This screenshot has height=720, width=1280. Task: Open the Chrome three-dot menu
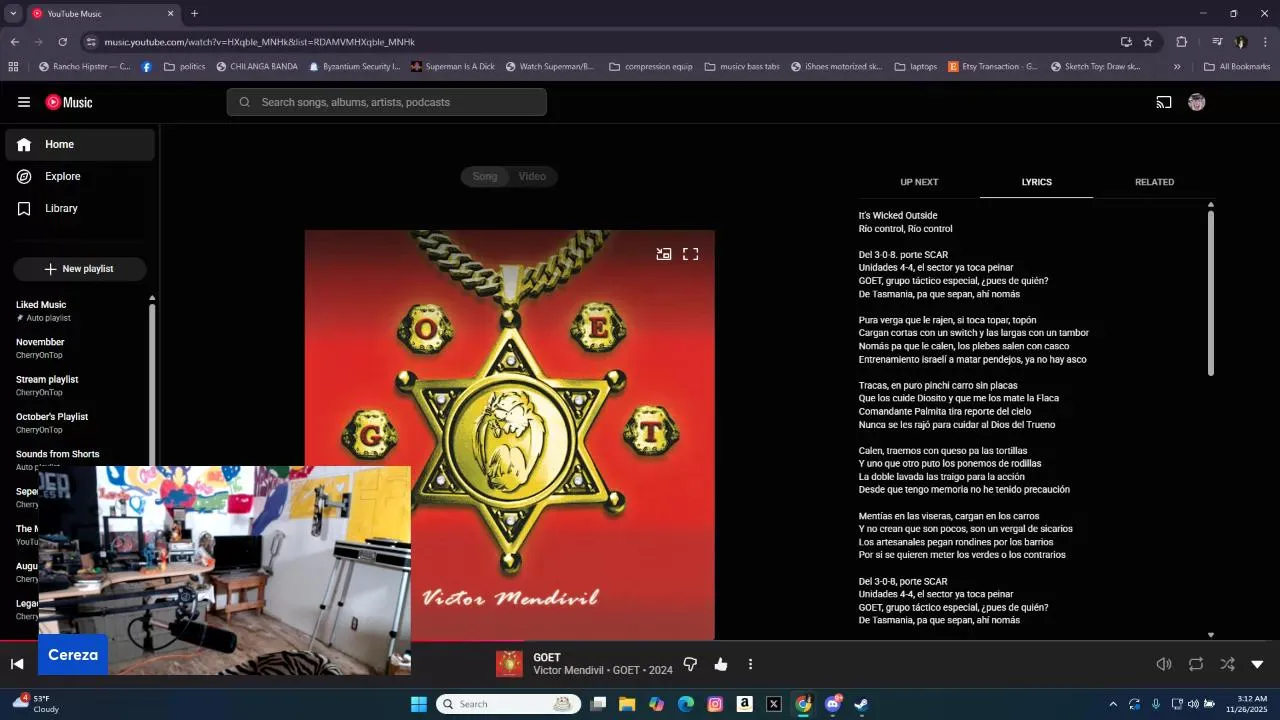tap(1265, 42)
